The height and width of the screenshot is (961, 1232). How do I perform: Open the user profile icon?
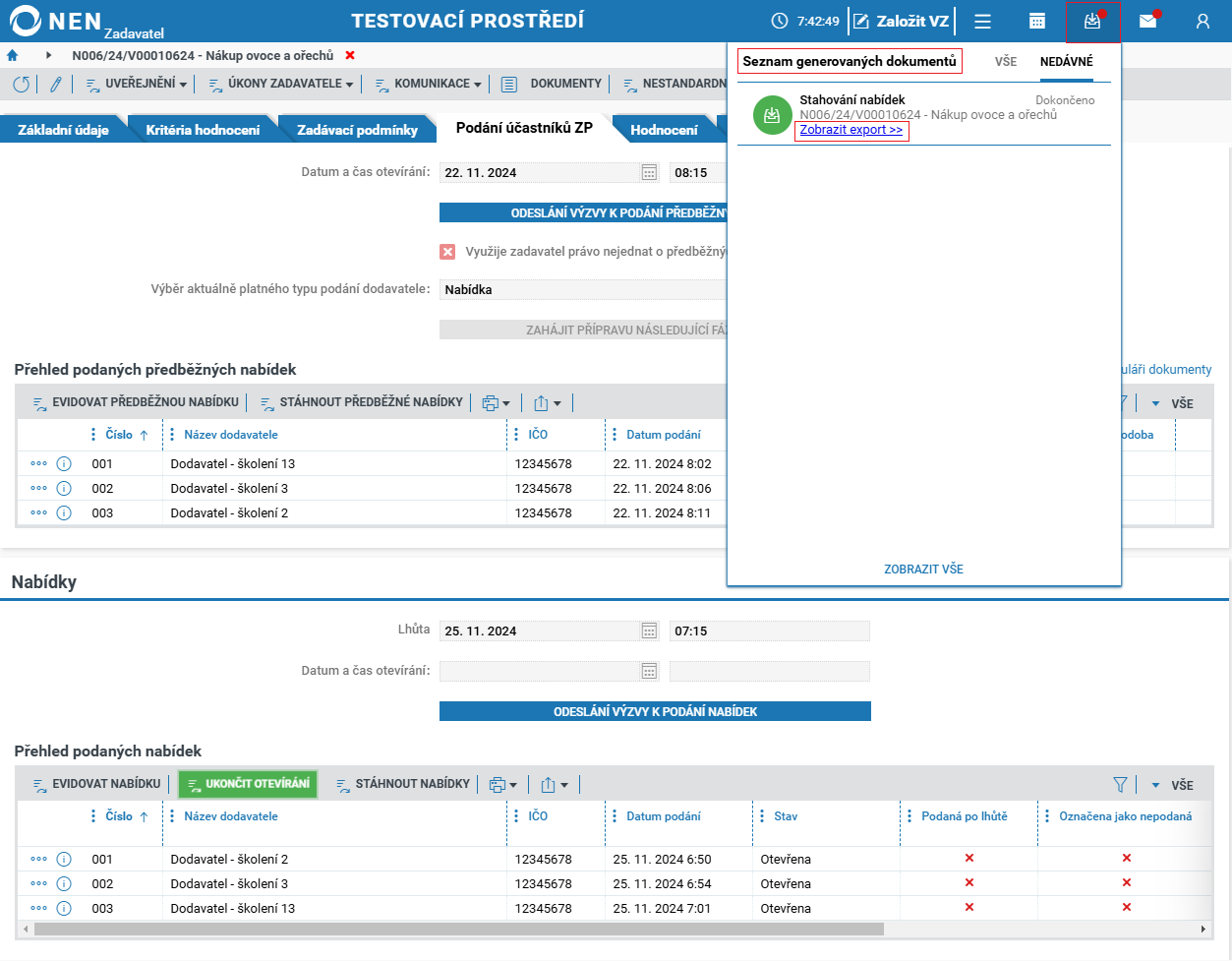point(1203,22)
